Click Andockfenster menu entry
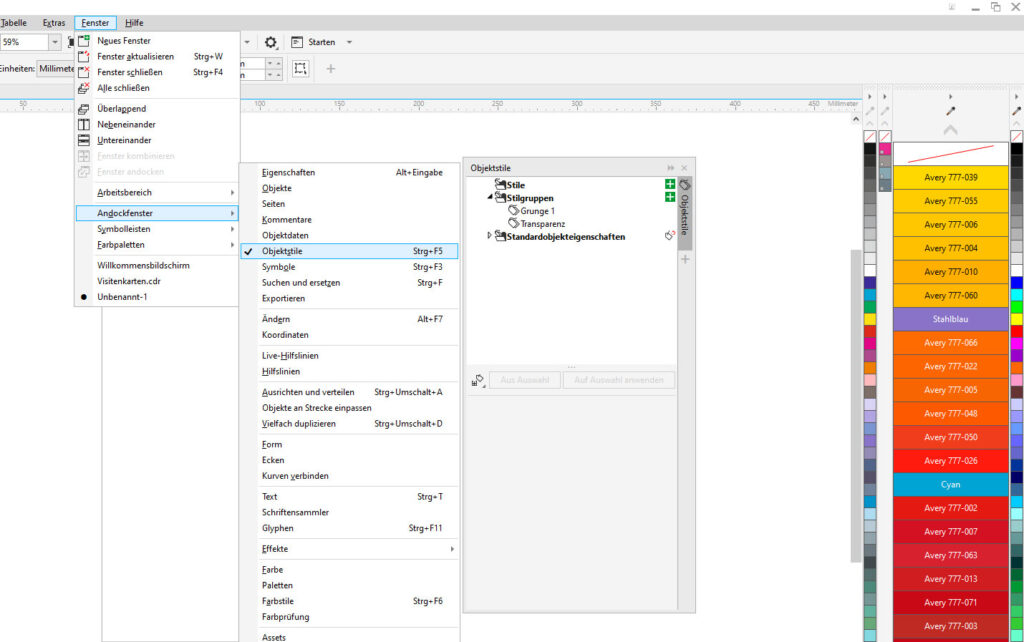This screenshot has width=1024, height=642. [157, 213]
